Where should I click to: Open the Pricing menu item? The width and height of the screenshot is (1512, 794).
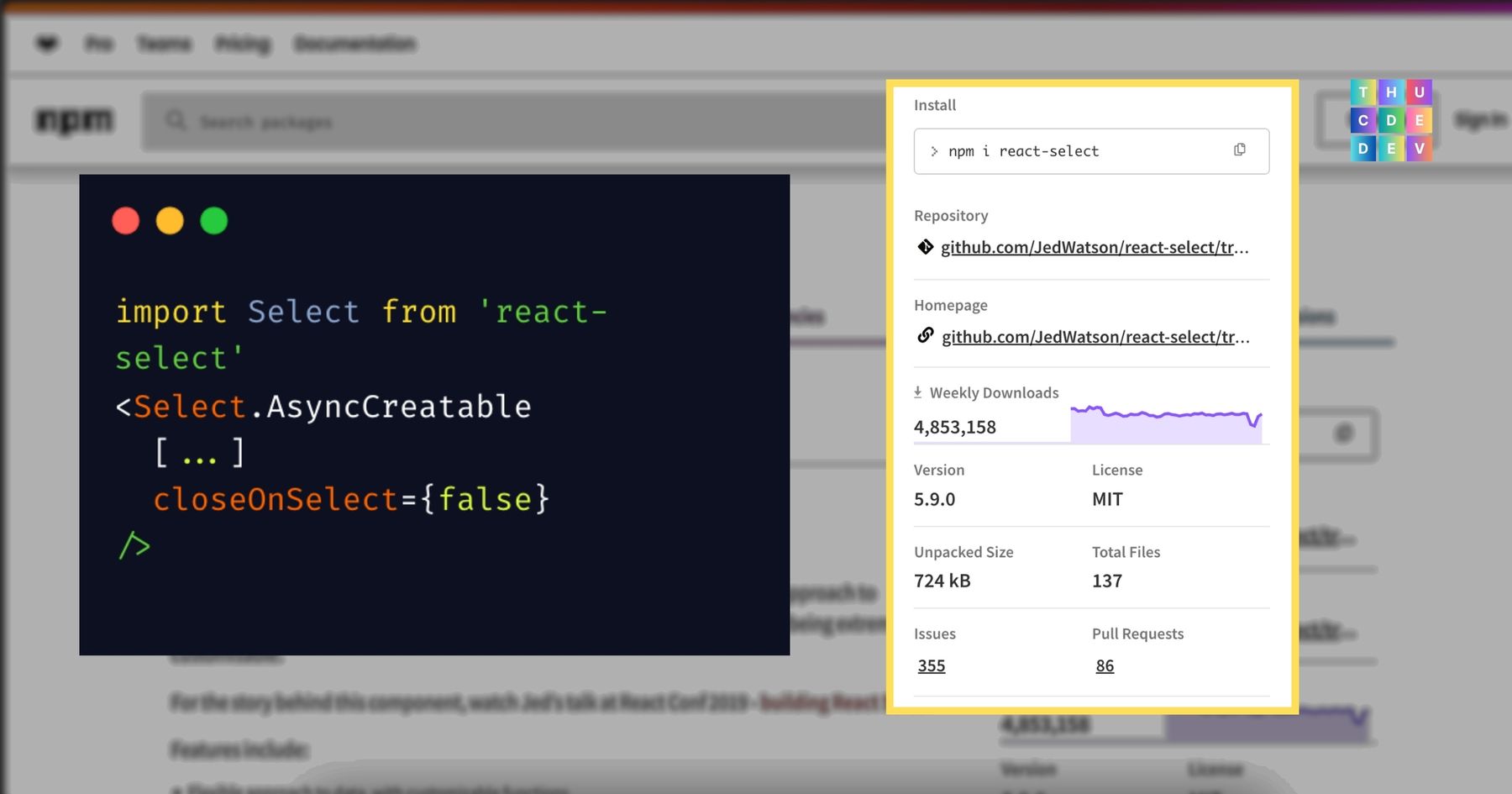(x=243, y=44)
